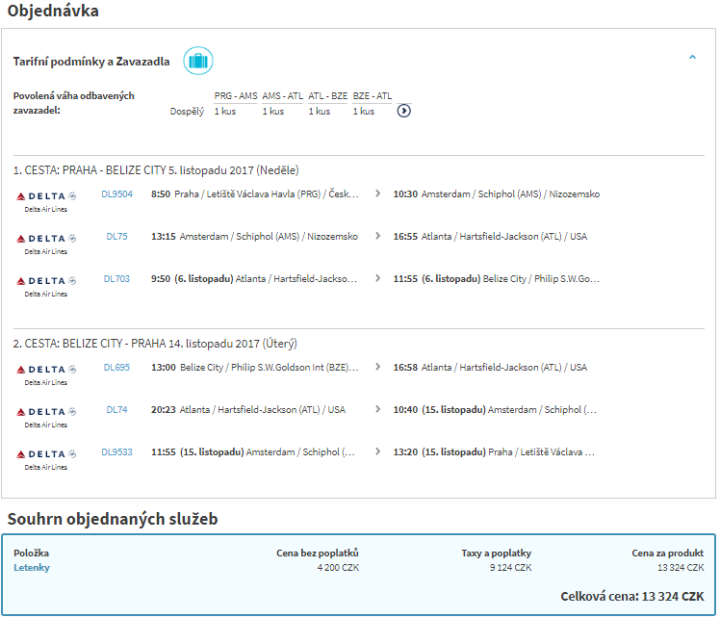This screenshot has height=618, width=720.
Task: Click the PRG - AMS baggage column header
Action: coord(236,96)
